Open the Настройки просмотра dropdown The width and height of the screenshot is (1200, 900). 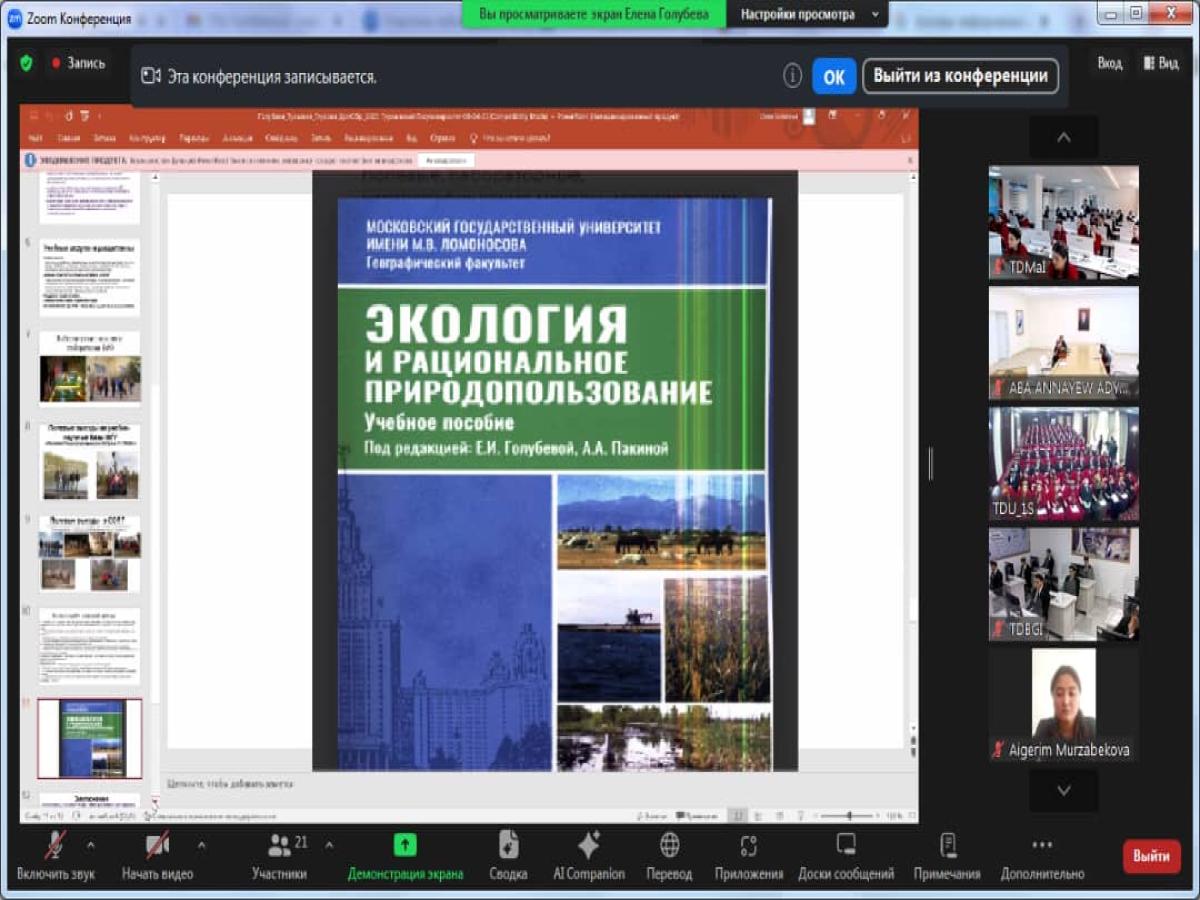[x=808, y=14]
